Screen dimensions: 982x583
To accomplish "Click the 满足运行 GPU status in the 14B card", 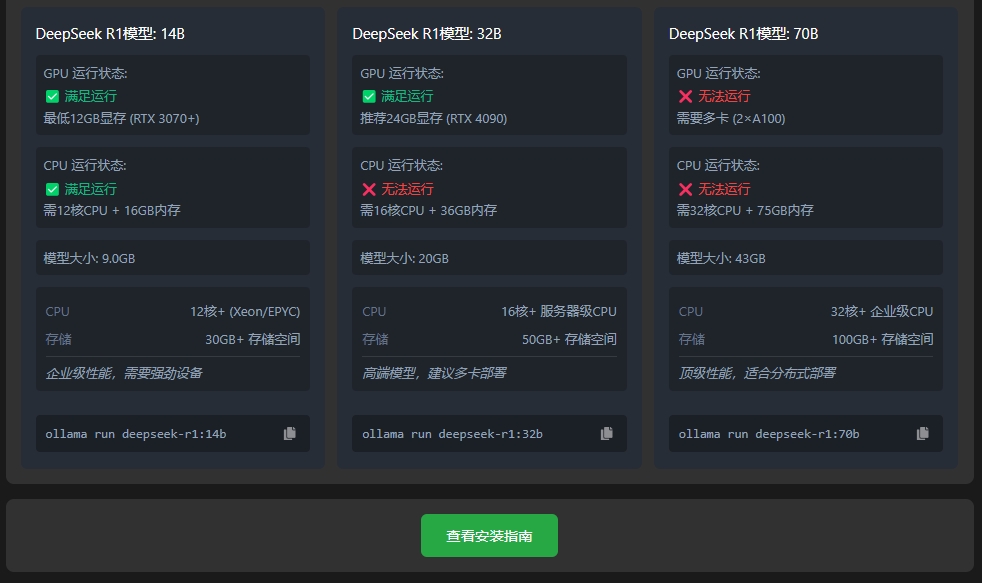I will (x=91, y=96).
